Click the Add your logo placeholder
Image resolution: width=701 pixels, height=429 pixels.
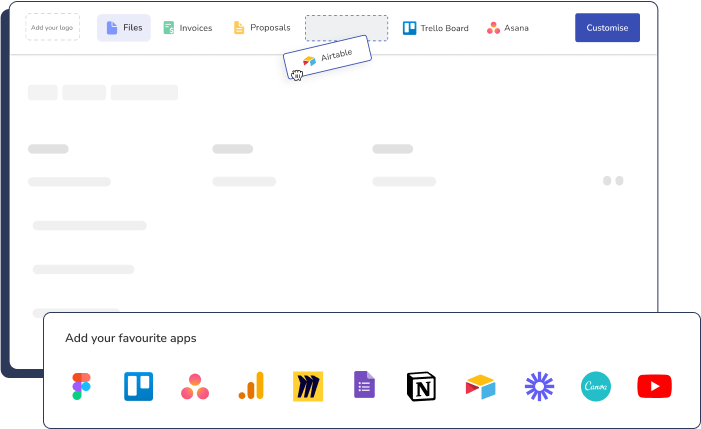click(52, 27)
